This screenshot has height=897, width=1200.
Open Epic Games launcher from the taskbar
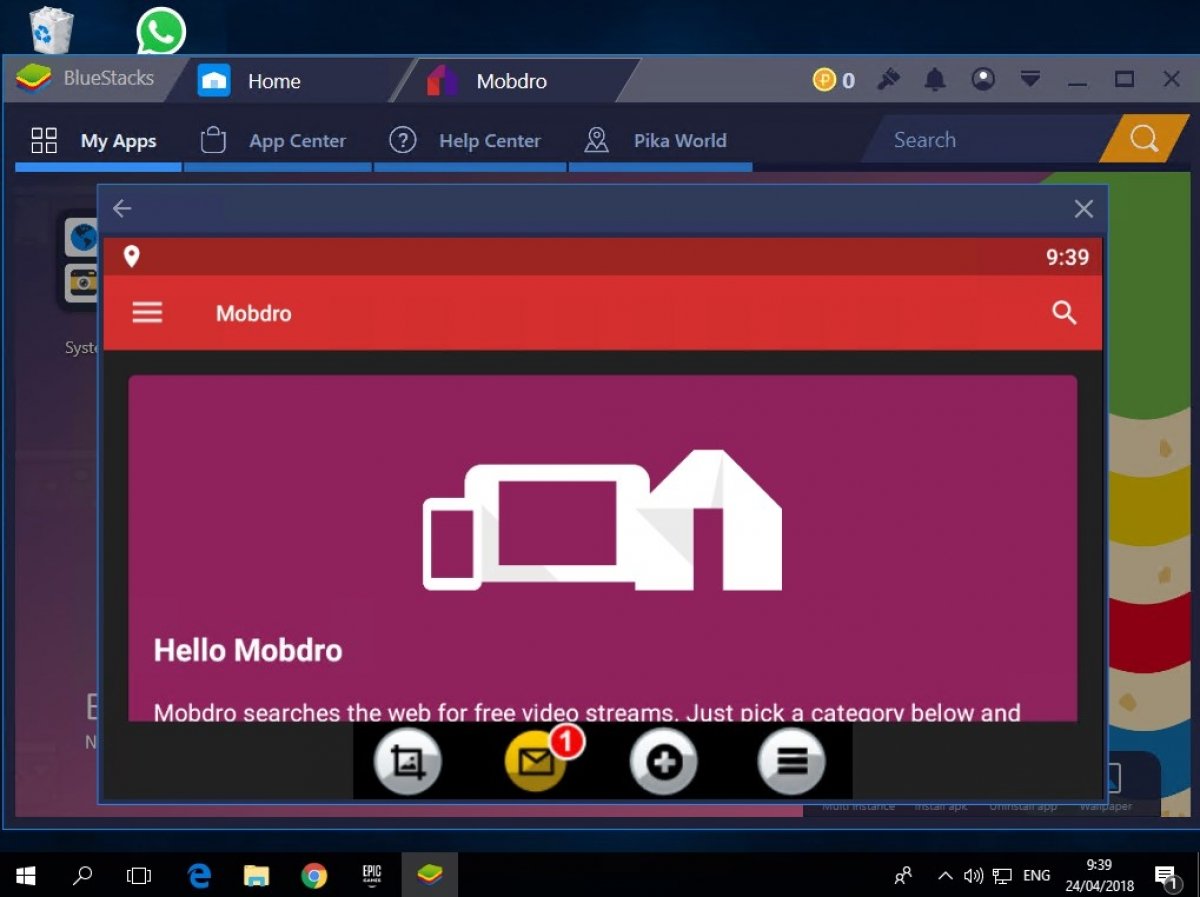point(372,876)
